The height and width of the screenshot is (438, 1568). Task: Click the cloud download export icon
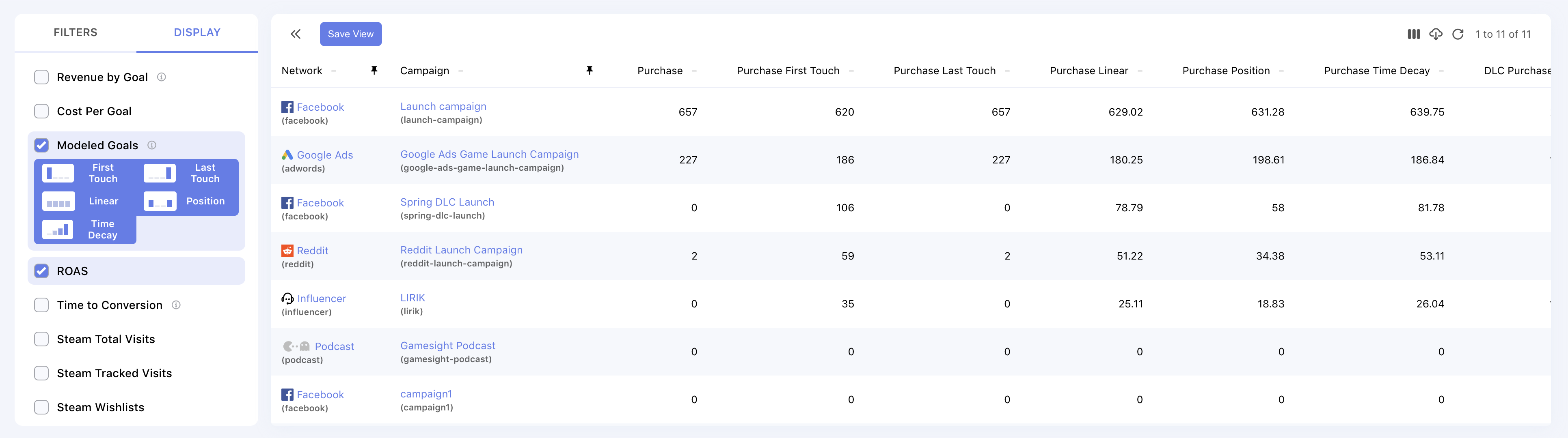[x=1435, y=34]
